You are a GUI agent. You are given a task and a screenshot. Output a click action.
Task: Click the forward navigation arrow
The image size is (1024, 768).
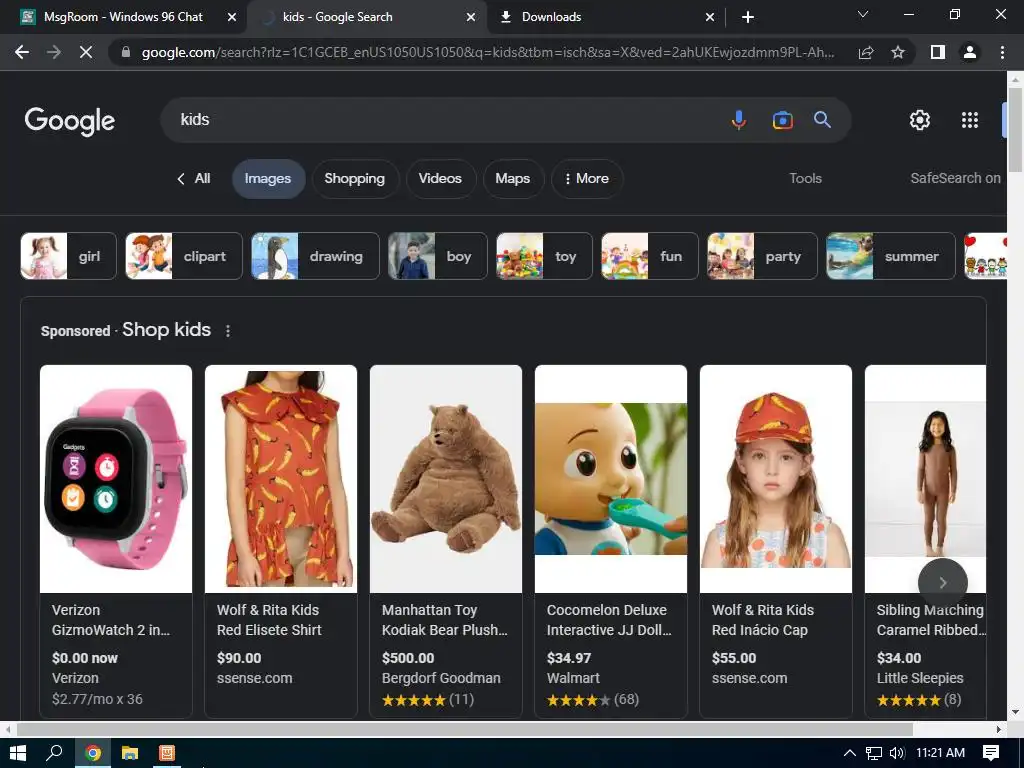pyautogui.click(x=54, y=52)
